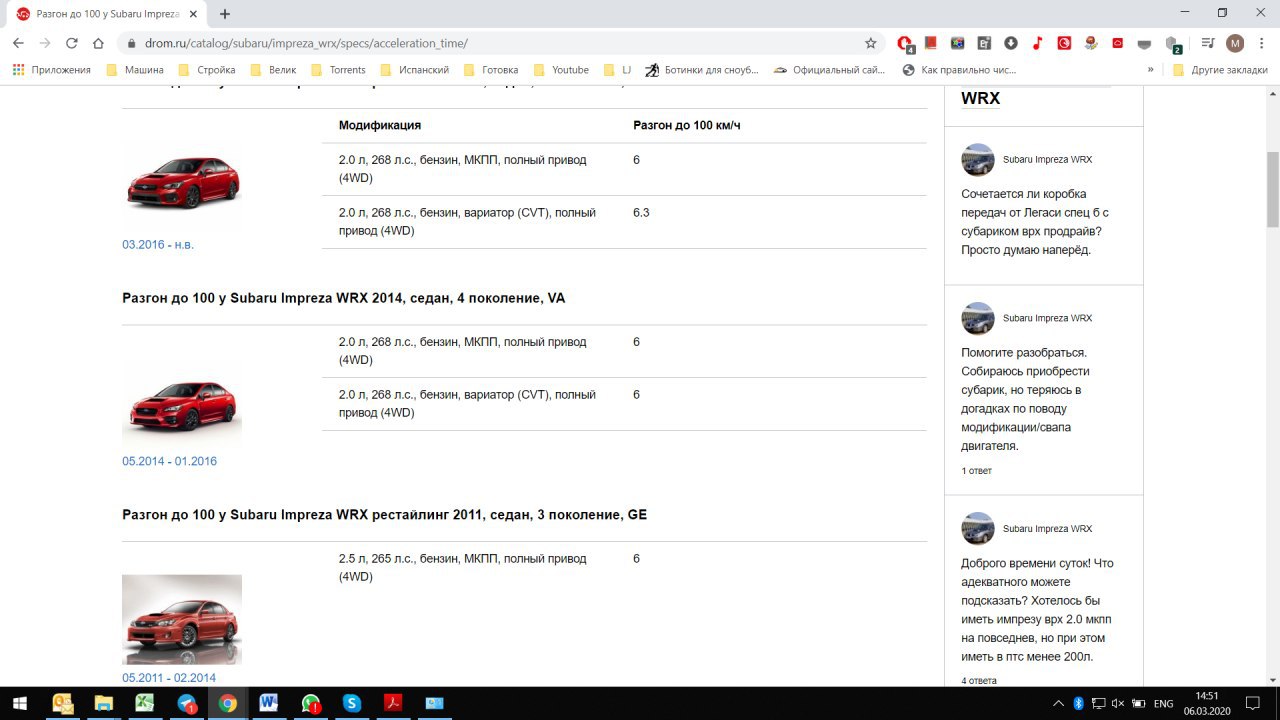Bookmark this page with the star icon
Image resolution: width=1280 pixels, height=720 pixels.
(x=870, y=43)
